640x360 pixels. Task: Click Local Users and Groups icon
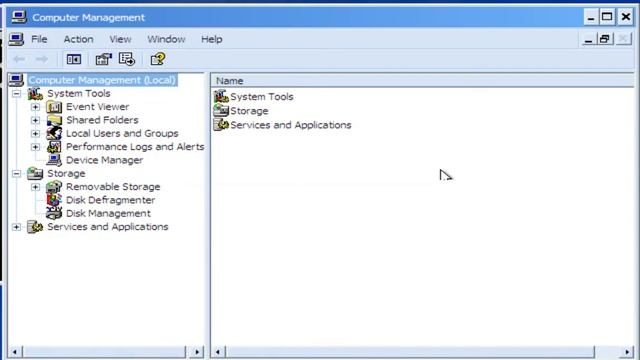click(x=54, y=133)
